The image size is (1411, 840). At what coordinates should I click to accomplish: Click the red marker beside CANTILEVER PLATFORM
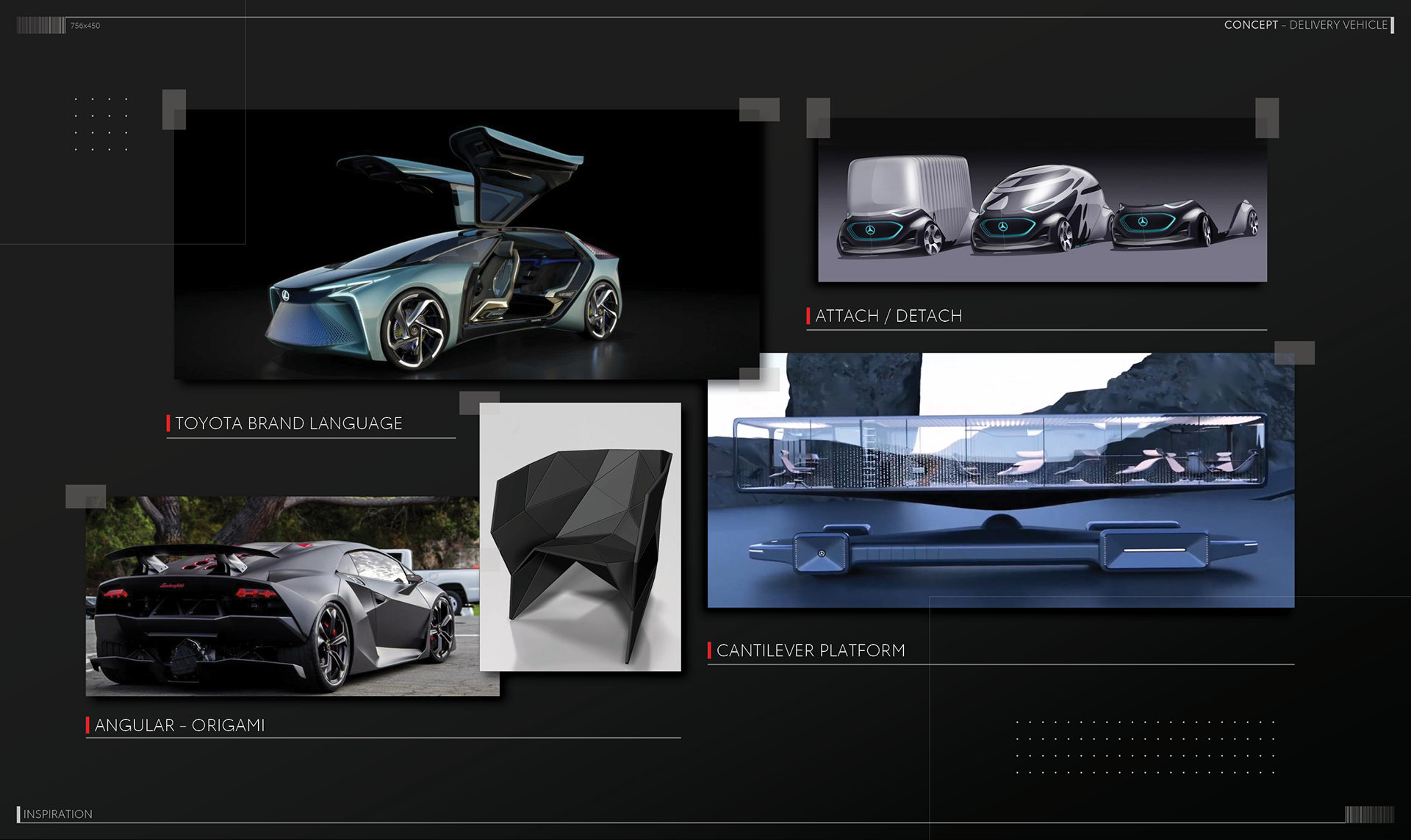tap(709, 650)
